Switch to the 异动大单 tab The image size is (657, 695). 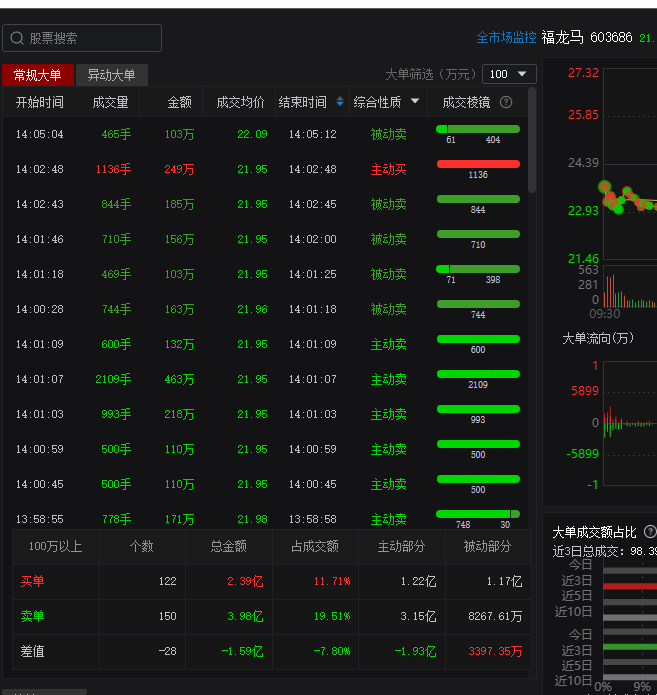[x=111, y=75]
